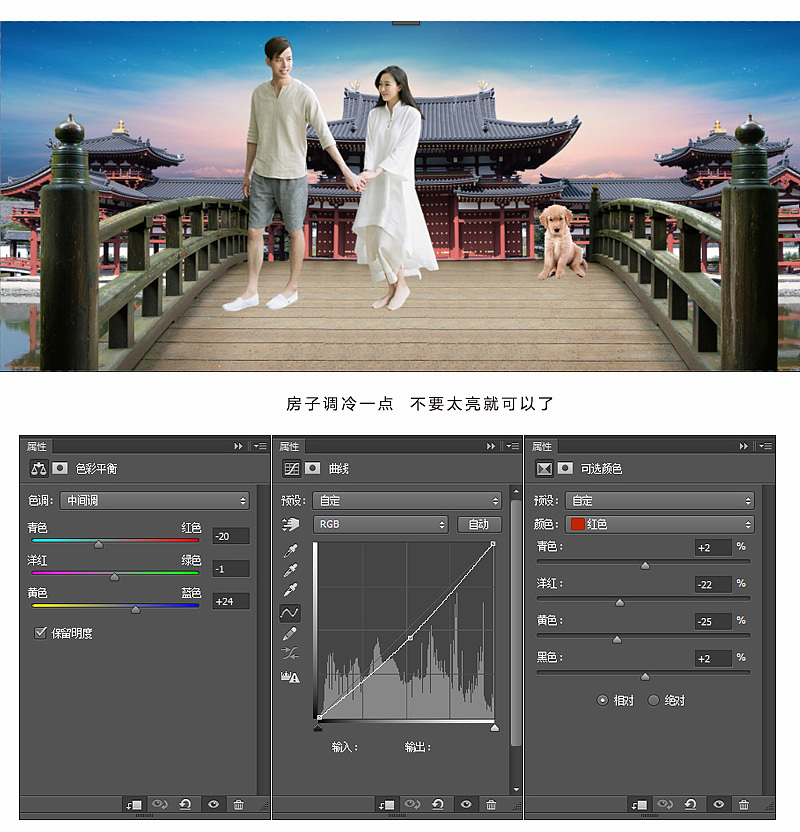This screenshot has height=832, width=800.
Task: Open the 色调 中间调 dropdown
Action: click(154, 501)
